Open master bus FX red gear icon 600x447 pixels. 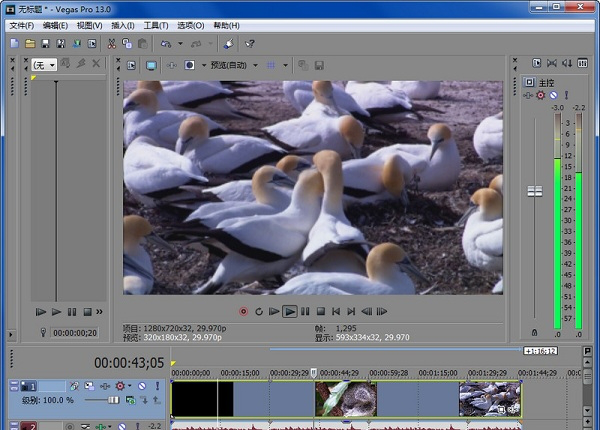(x=541, y=95)
